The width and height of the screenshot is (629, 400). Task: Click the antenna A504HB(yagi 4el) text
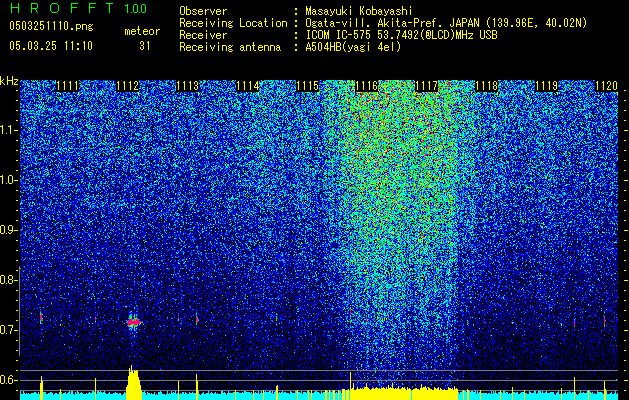(353, 47)
